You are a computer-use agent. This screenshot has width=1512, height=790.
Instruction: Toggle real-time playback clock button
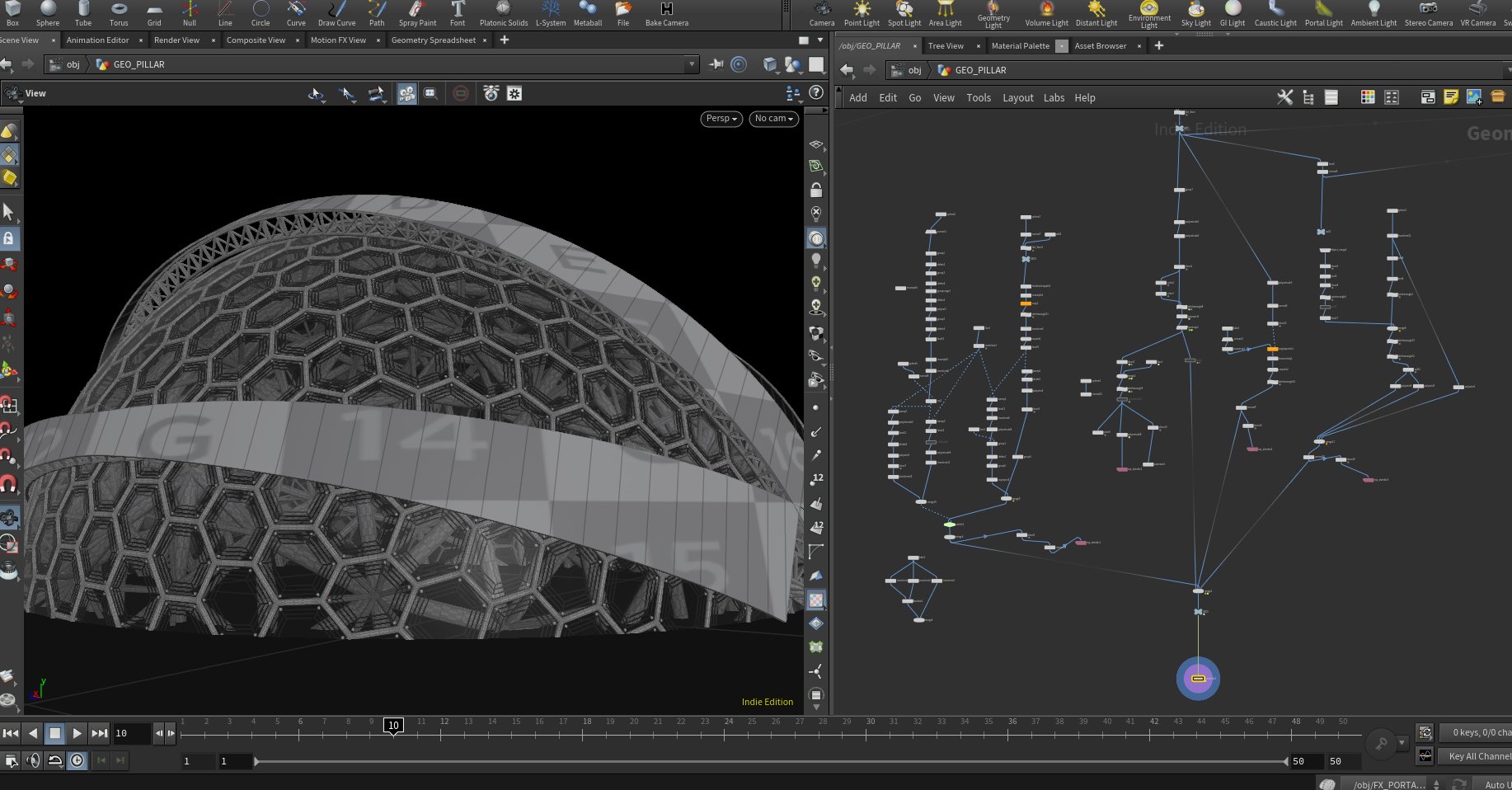(x=77, y=761)
